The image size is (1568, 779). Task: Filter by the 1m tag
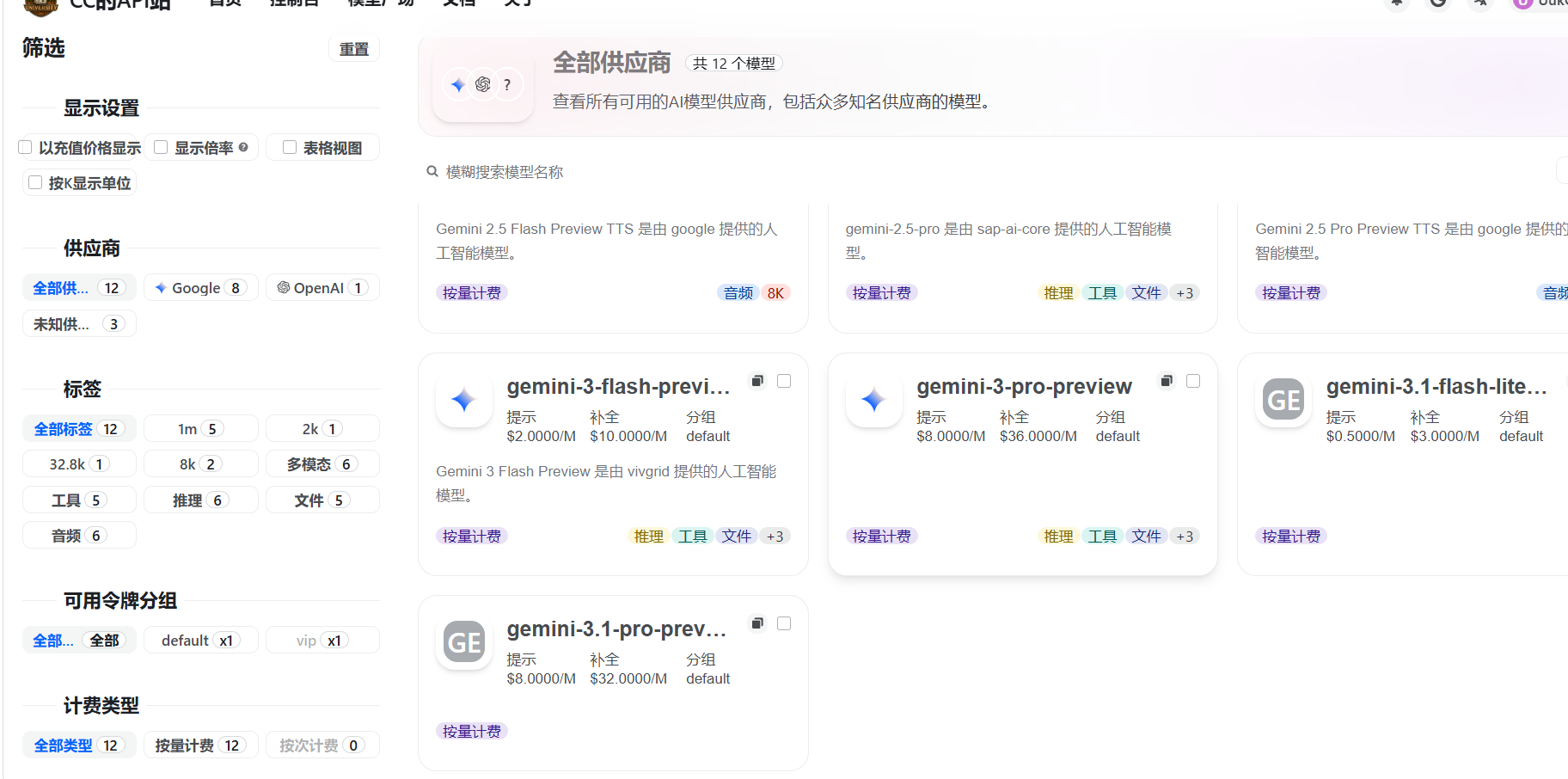point(201,429)
